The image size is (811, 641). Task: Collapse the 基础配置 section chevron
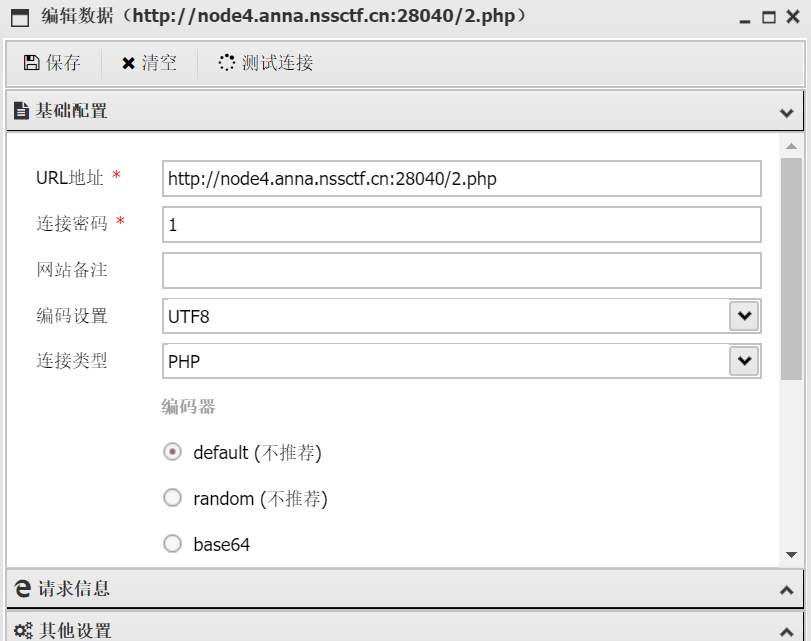[x=787, y=113]
